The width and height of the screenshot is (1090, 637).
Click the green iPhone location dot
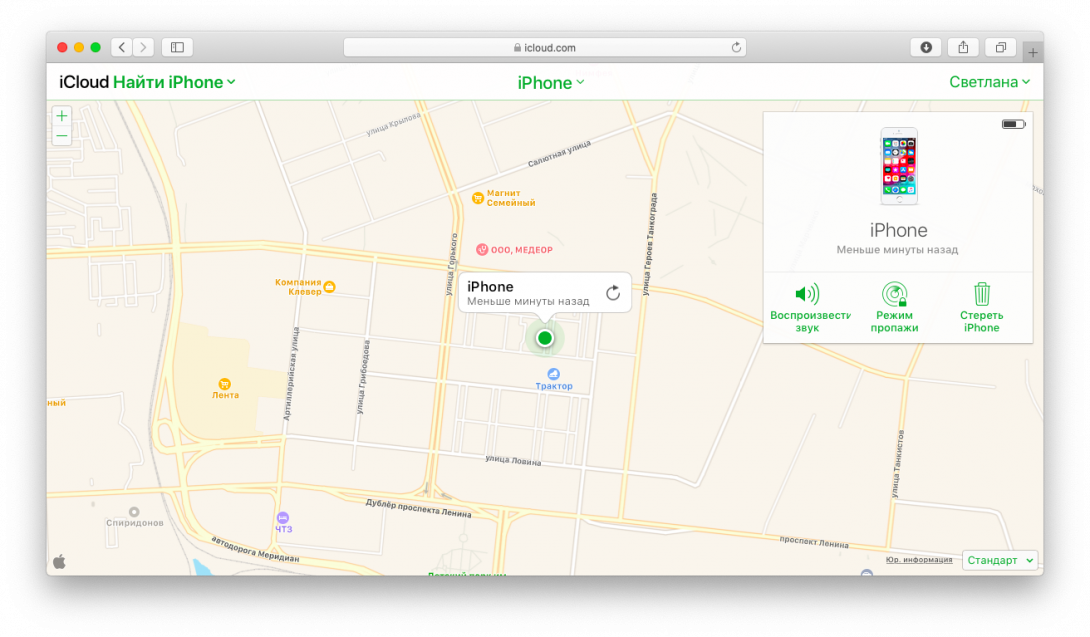[x=545, y=338]
